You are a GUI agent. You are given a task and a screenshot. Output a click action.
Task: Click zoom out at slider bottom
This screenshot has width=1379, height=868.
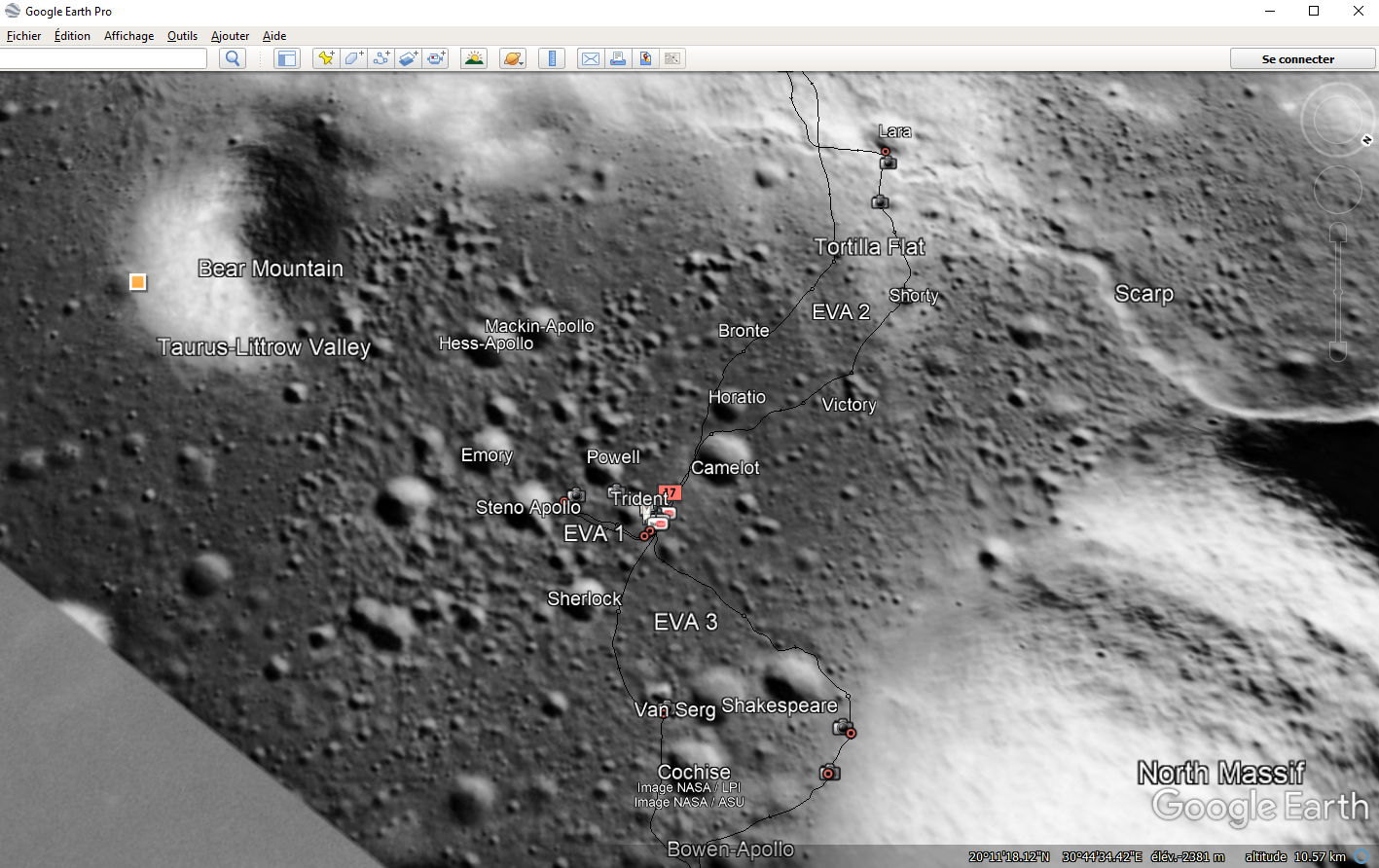click(x=1338, y=351)
